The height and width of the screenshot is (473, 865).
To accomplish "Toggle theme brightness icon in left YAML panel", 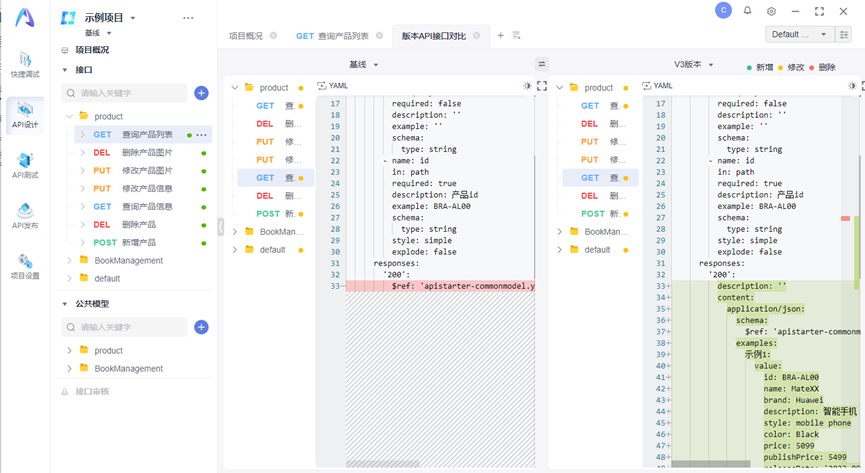I will pos(527,86).
